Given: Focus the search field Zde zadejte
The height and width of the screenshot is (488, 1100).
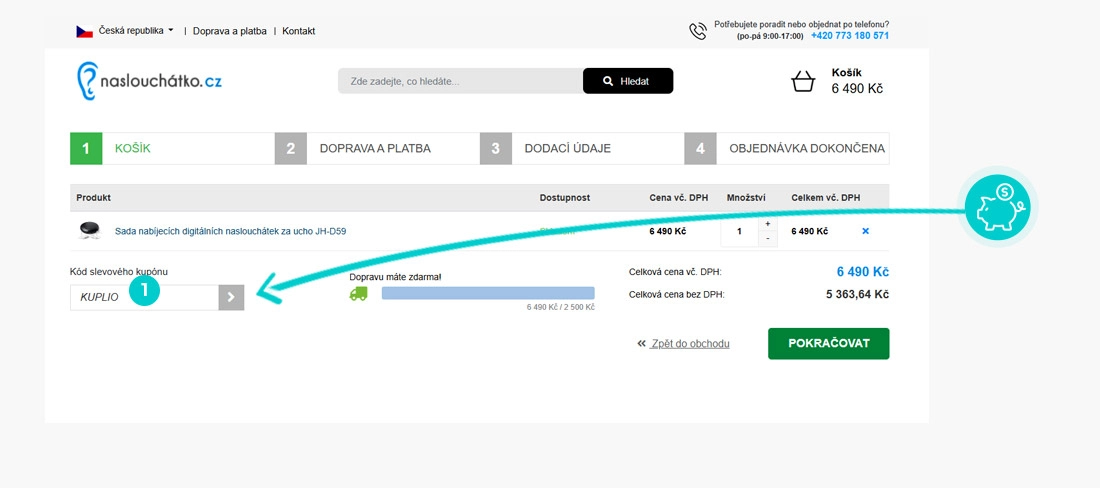Looking at the screenshot, I should (460, 81).
